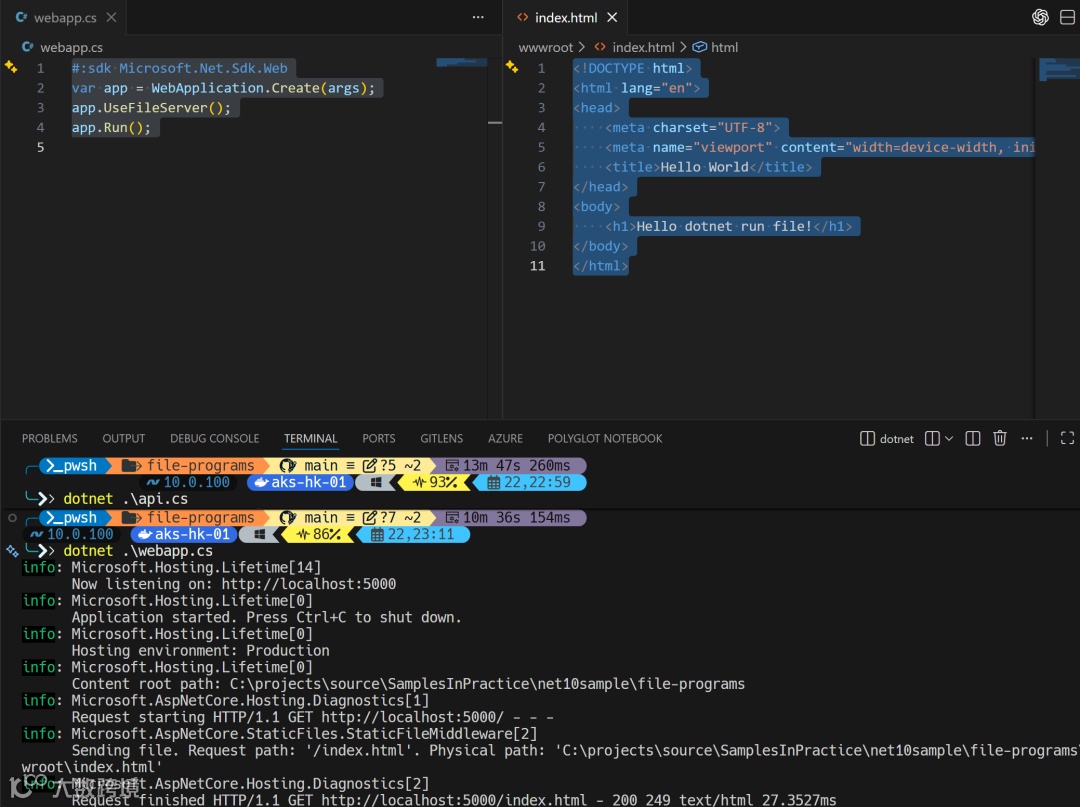
Task: Open more actions in terminal panel
Action: click(1028, 438)
